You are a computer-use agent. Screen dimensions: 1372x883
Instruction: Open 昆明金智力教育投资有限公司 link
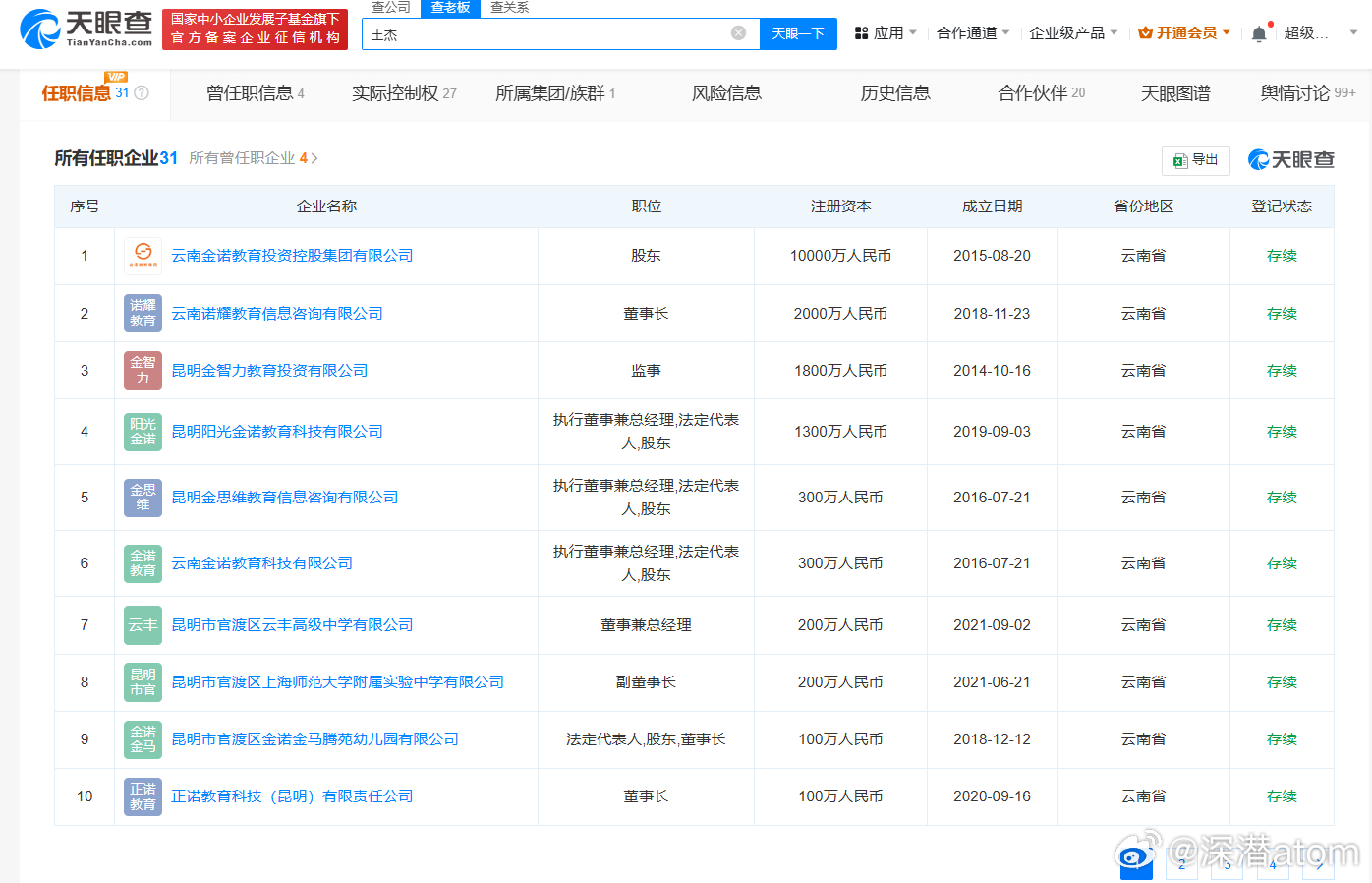tap(269, 371)
